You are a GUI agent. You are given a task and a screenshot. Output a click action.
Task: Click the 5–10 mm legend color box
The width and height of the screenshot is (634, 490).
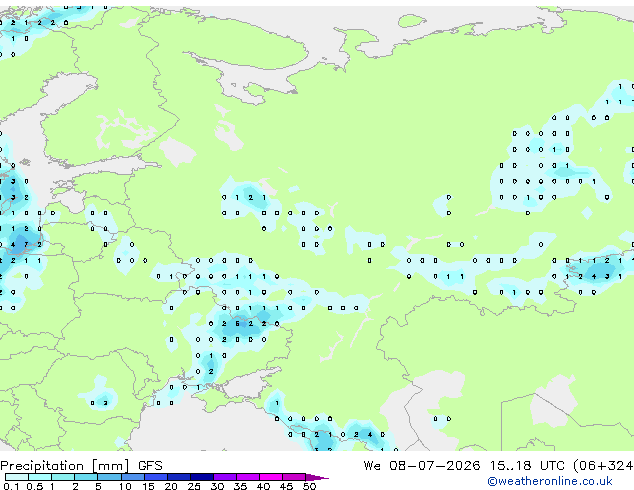tap(110, 477)
